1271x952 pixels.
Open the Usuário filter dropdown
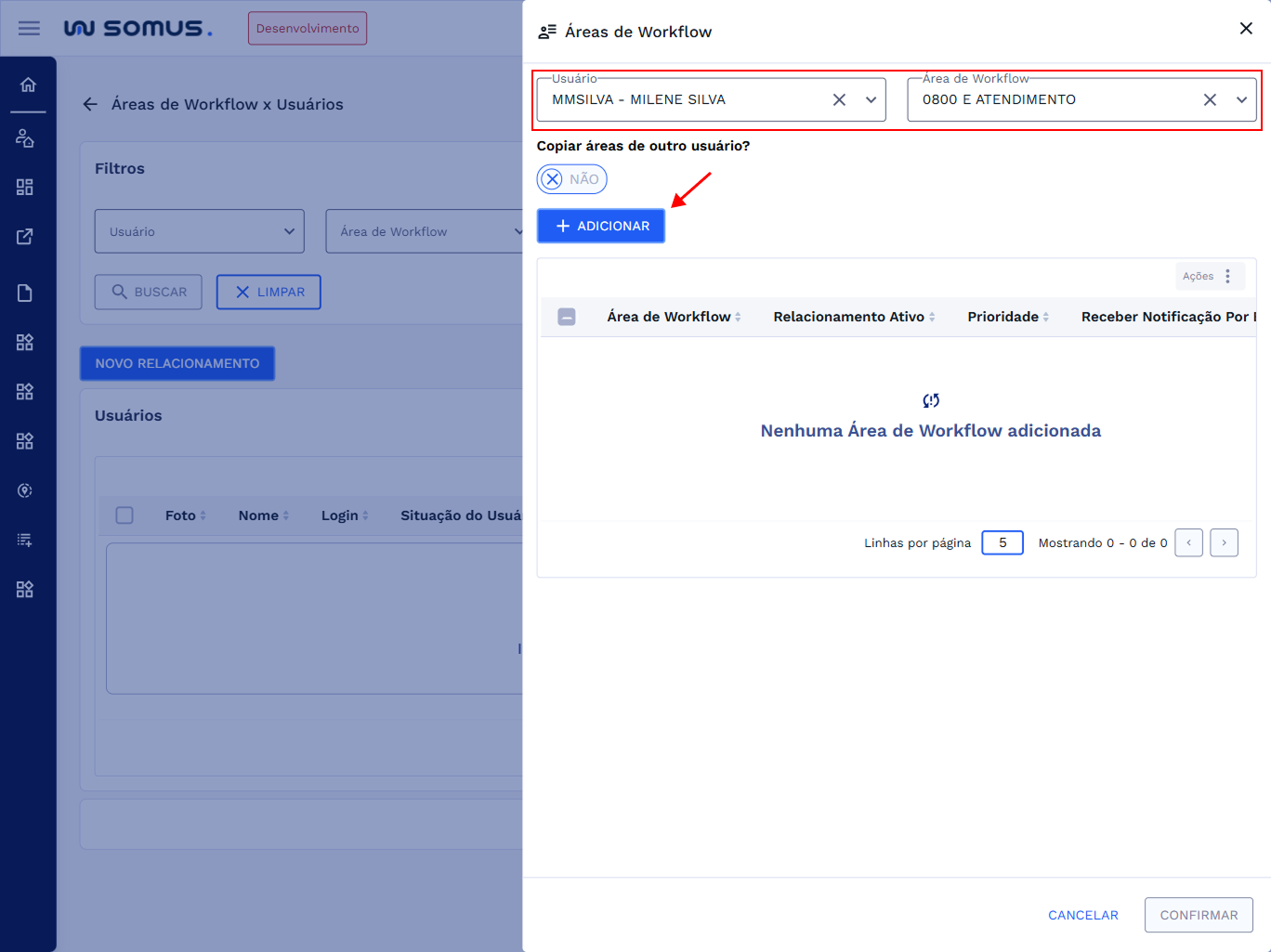click(199, 231)
